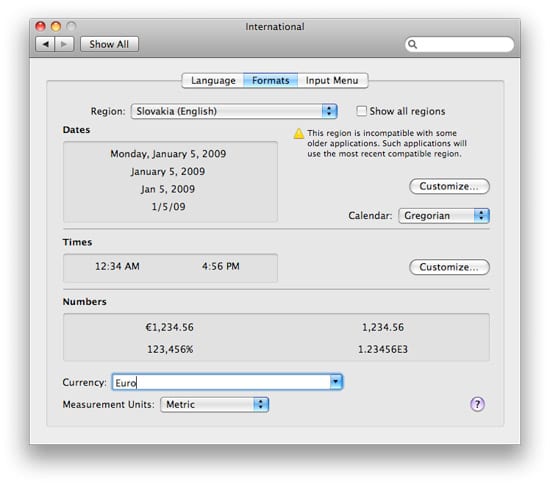Screen dimensions: 550x485
Task: Click the forward navigation arrow
Action: coord(64,44)
